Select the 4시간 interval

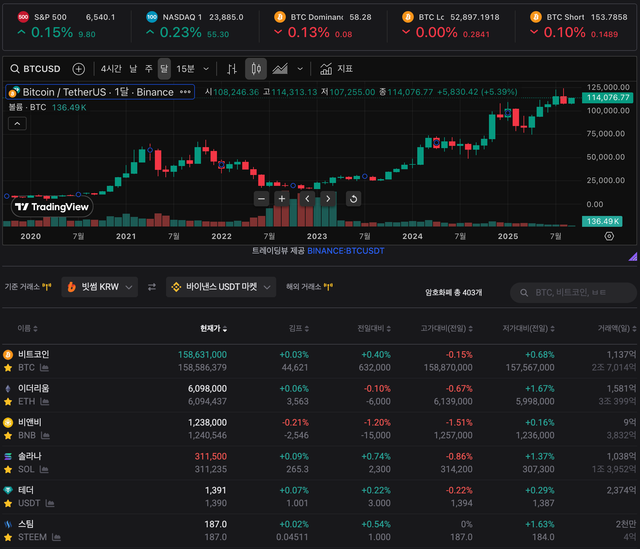(x=111, y=69)
